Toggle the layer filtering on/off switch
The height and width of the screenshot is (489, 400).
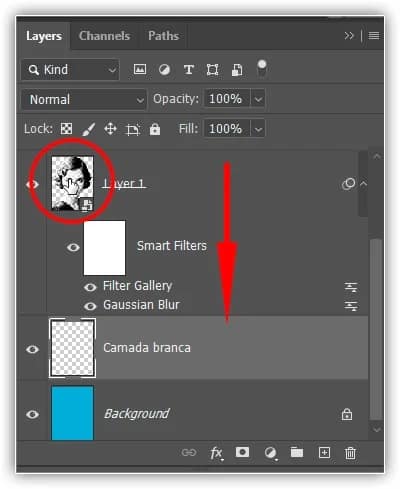click(262, 68)
